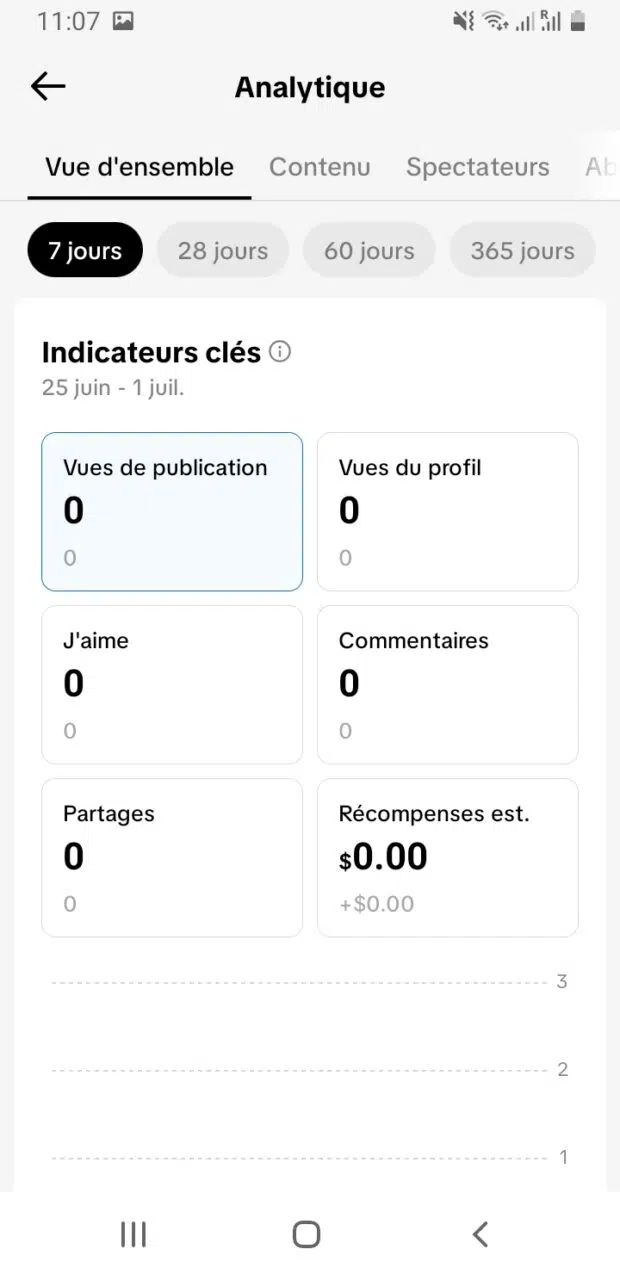
Task: Open the Récompenses est. metric card
Action: click(x=448, y=858)
